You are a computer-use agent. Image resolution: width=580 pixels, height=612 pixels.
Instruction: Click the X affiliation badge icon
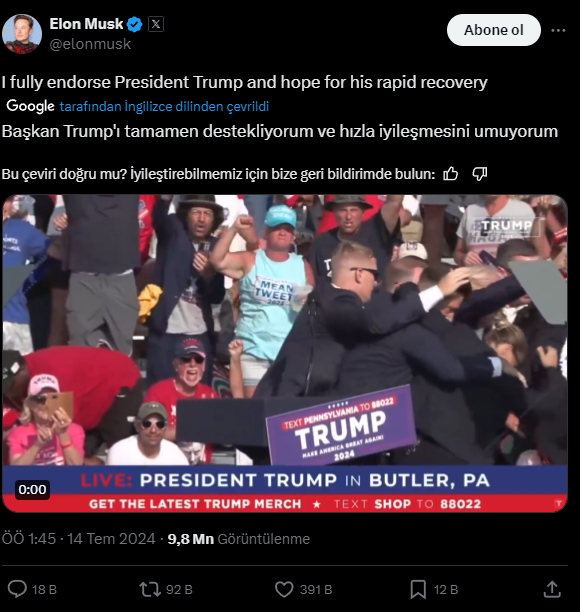click(156, 24)
